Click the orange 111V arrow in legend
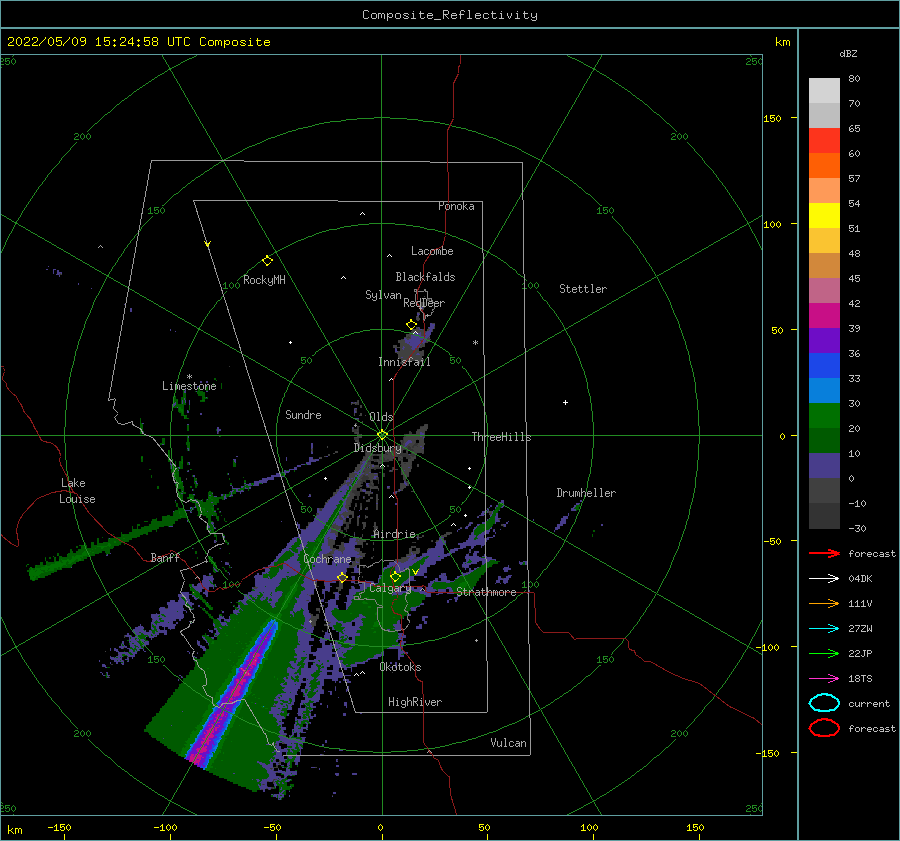The image size is (900, 841). pyautogui.click(x=824, y=603)
